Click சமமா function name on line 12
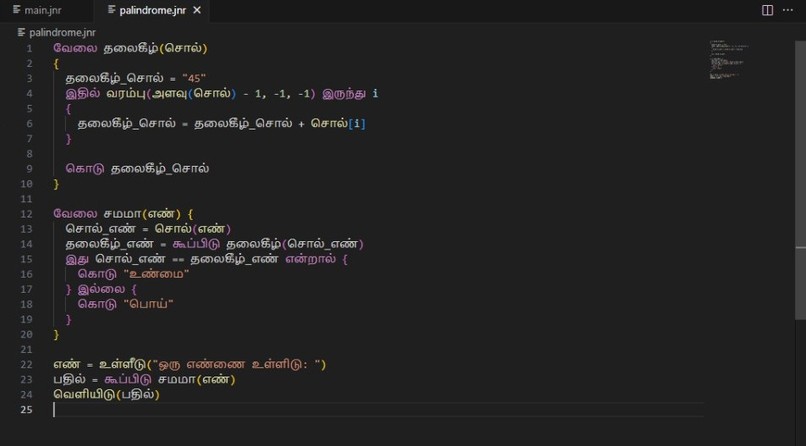Screen dimensions: 806x446 click(122, 214)
